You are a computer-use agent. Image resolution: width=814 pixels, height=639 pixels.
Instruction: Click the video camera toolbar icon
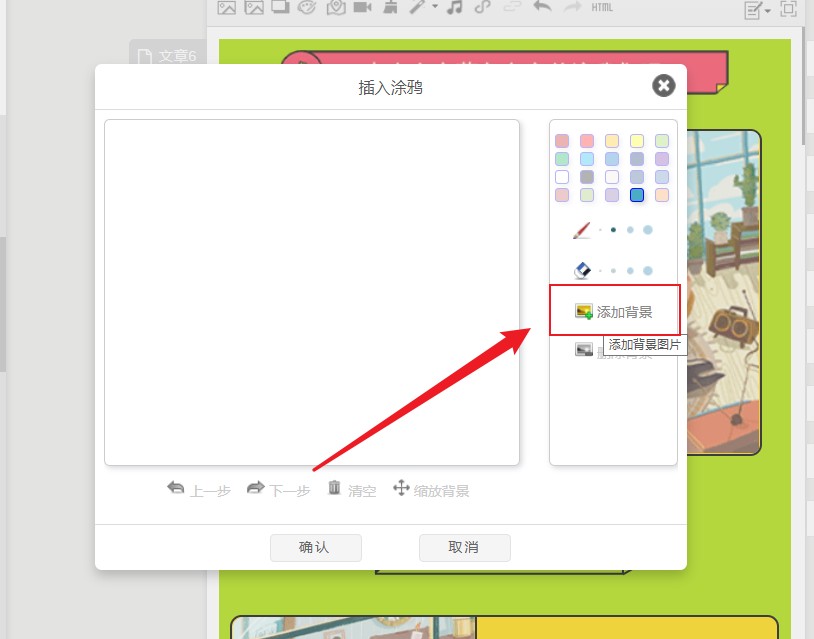(362, 8)
